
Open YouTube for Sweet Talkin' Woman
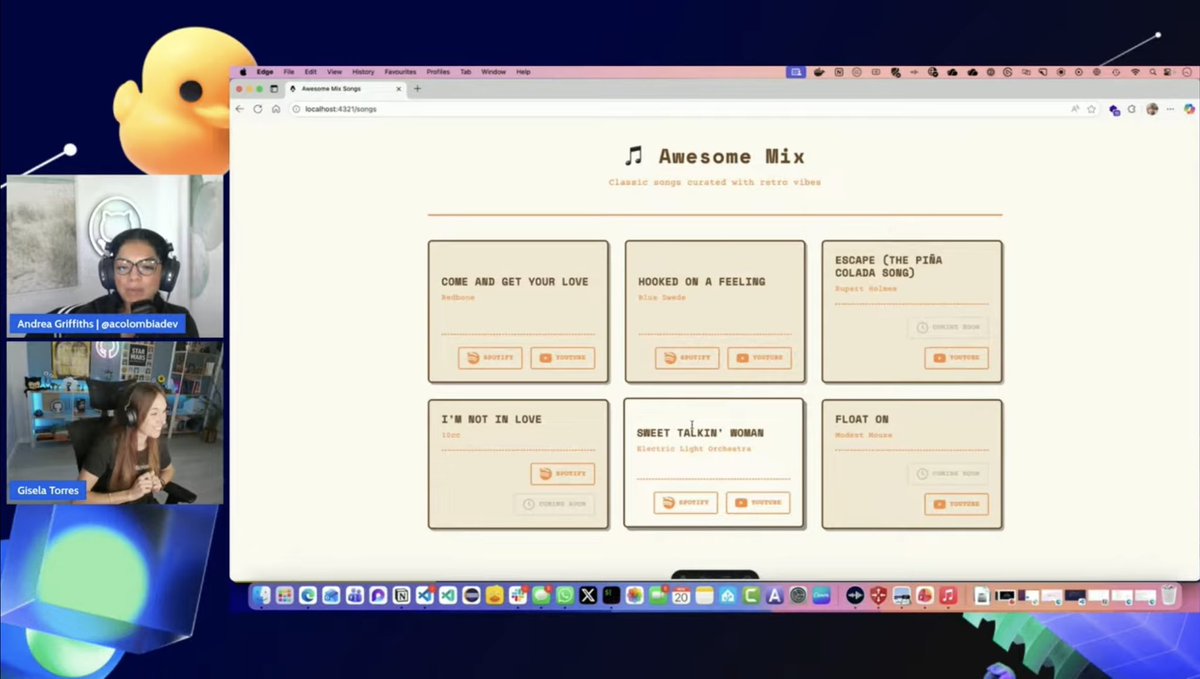pos(758,502)
